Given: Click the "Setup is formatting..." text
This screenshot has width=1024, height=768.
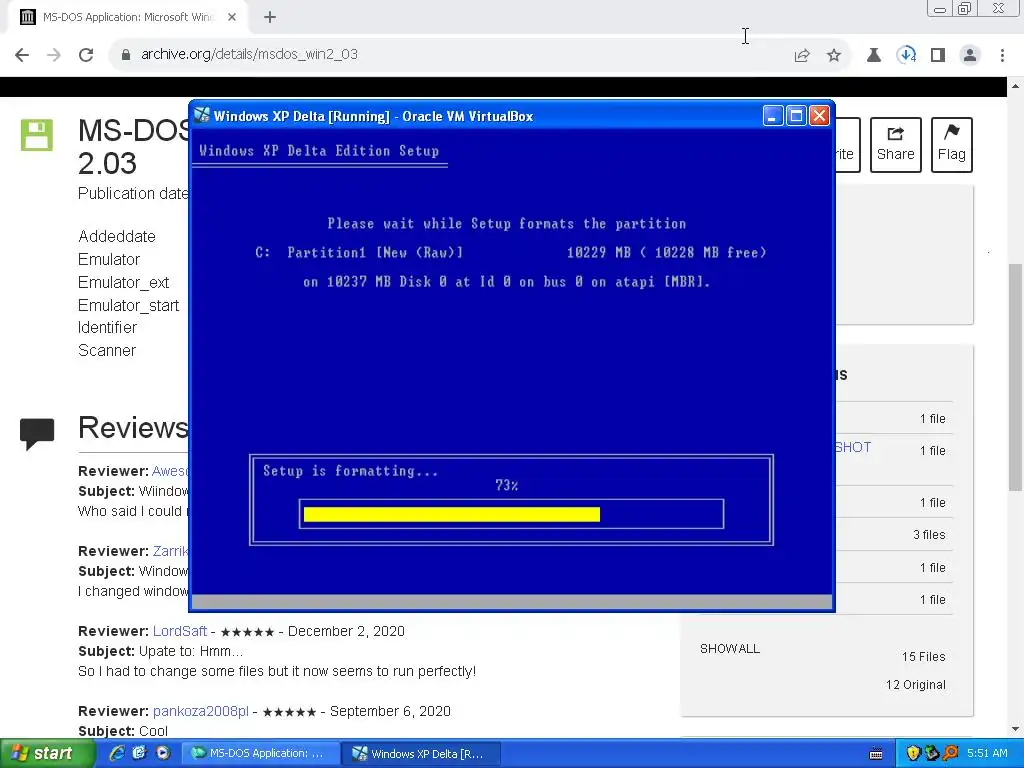Looking at the screenshot, I should (x=350, y=471).
